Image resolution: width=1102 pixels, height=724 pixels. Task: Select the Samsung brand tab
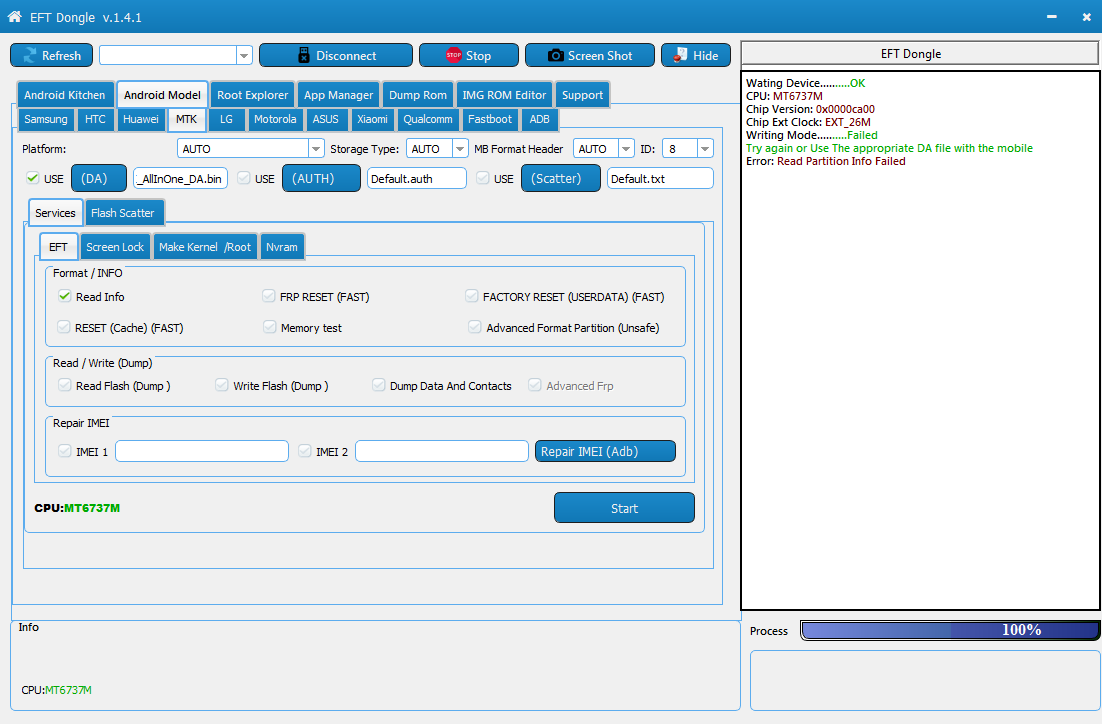click(46, 119)
